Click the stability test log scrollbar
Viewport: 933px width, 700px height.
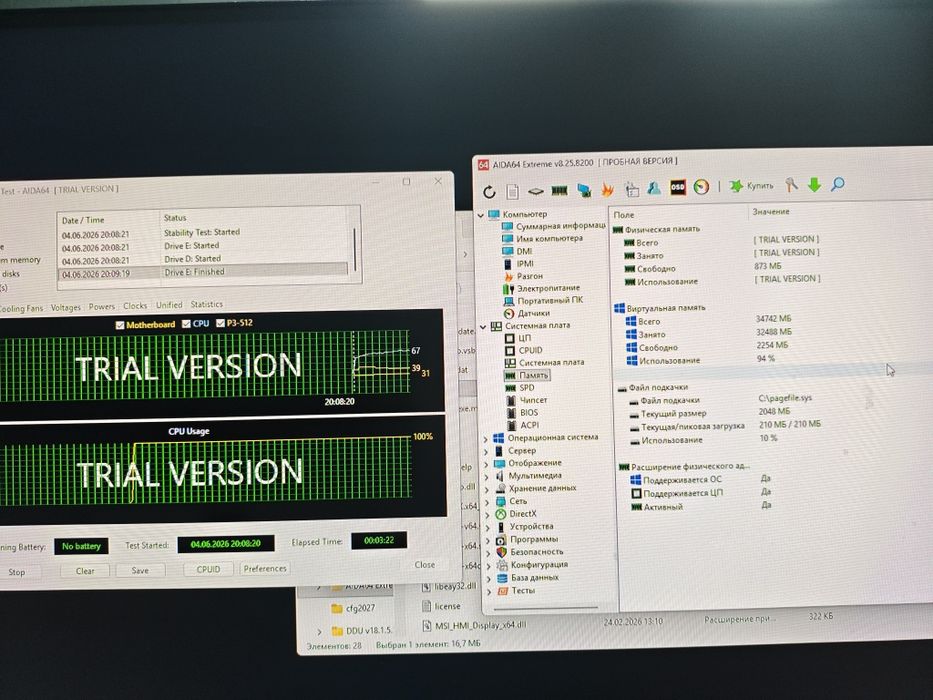tap(355, 248)
